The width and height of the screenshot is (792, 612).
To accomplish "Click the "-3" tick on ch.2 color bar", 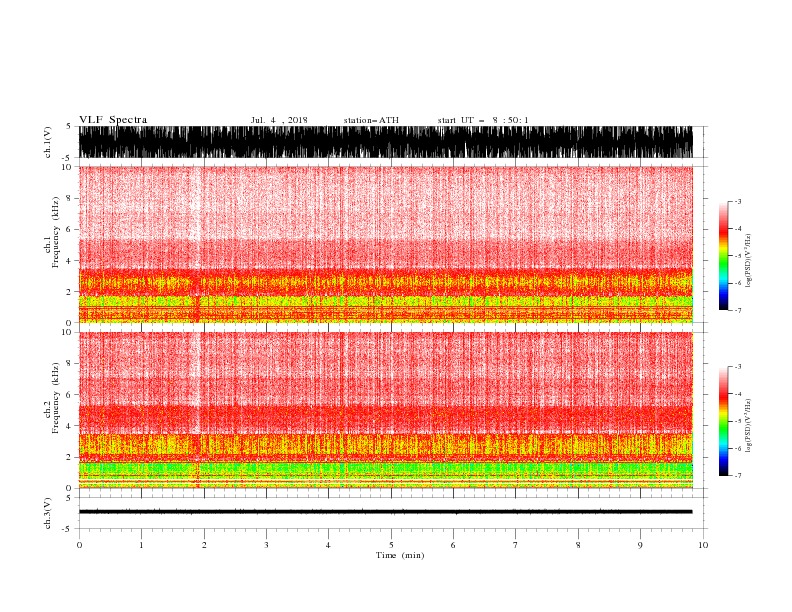I will click(x=738, y=367).
